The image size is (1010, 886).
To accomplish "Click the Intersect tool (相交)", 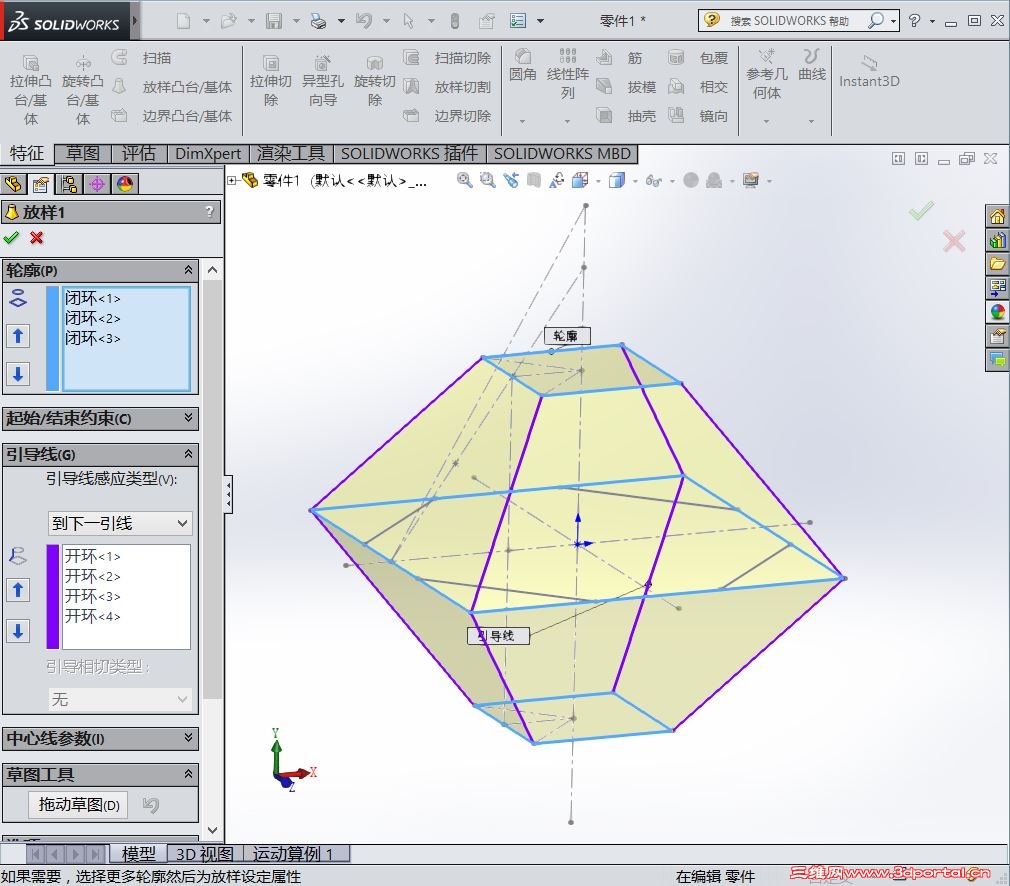I will 698,87.
